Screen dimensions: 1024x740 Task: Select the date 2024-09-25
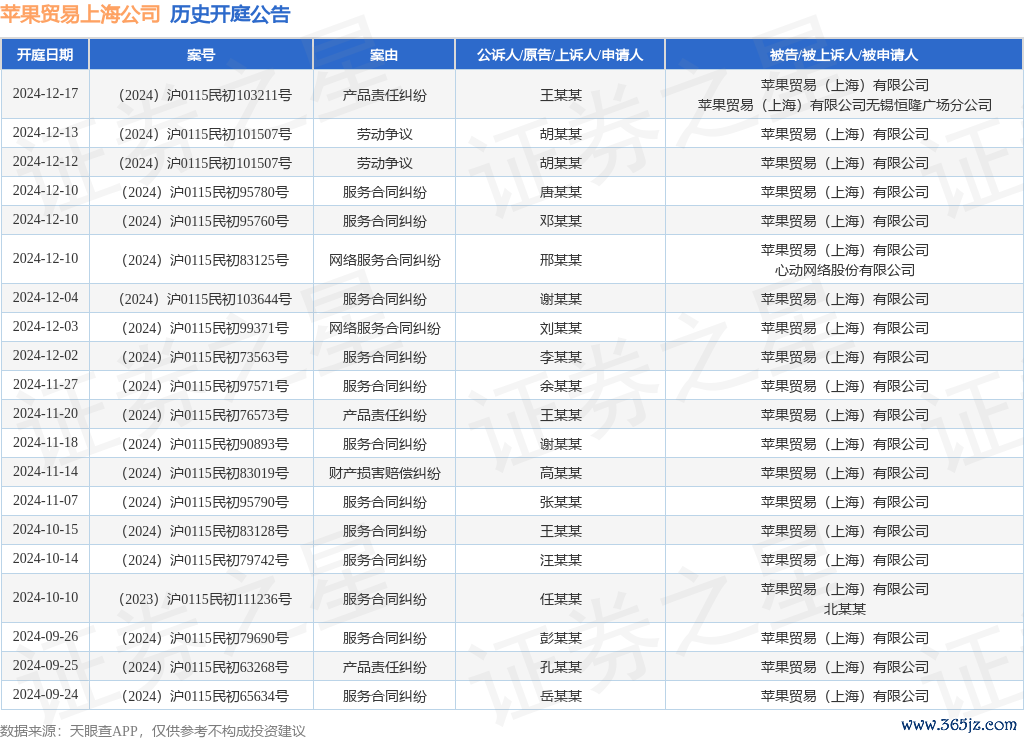[45, 665]
